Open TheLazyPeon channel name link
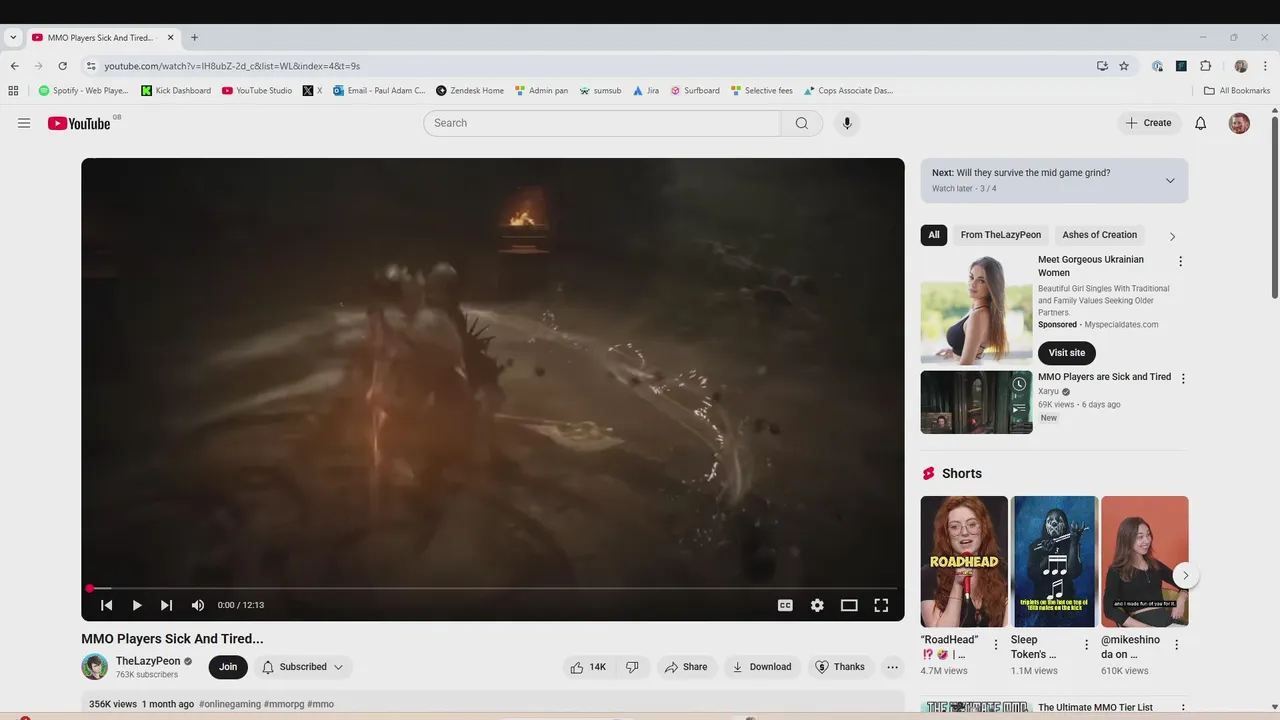The image size is (1280, 720). coord(148,661)
